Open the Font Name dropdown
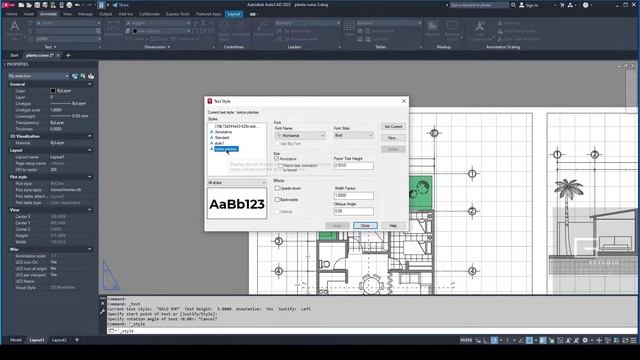 pyautogui.click(x=300, y=136)
